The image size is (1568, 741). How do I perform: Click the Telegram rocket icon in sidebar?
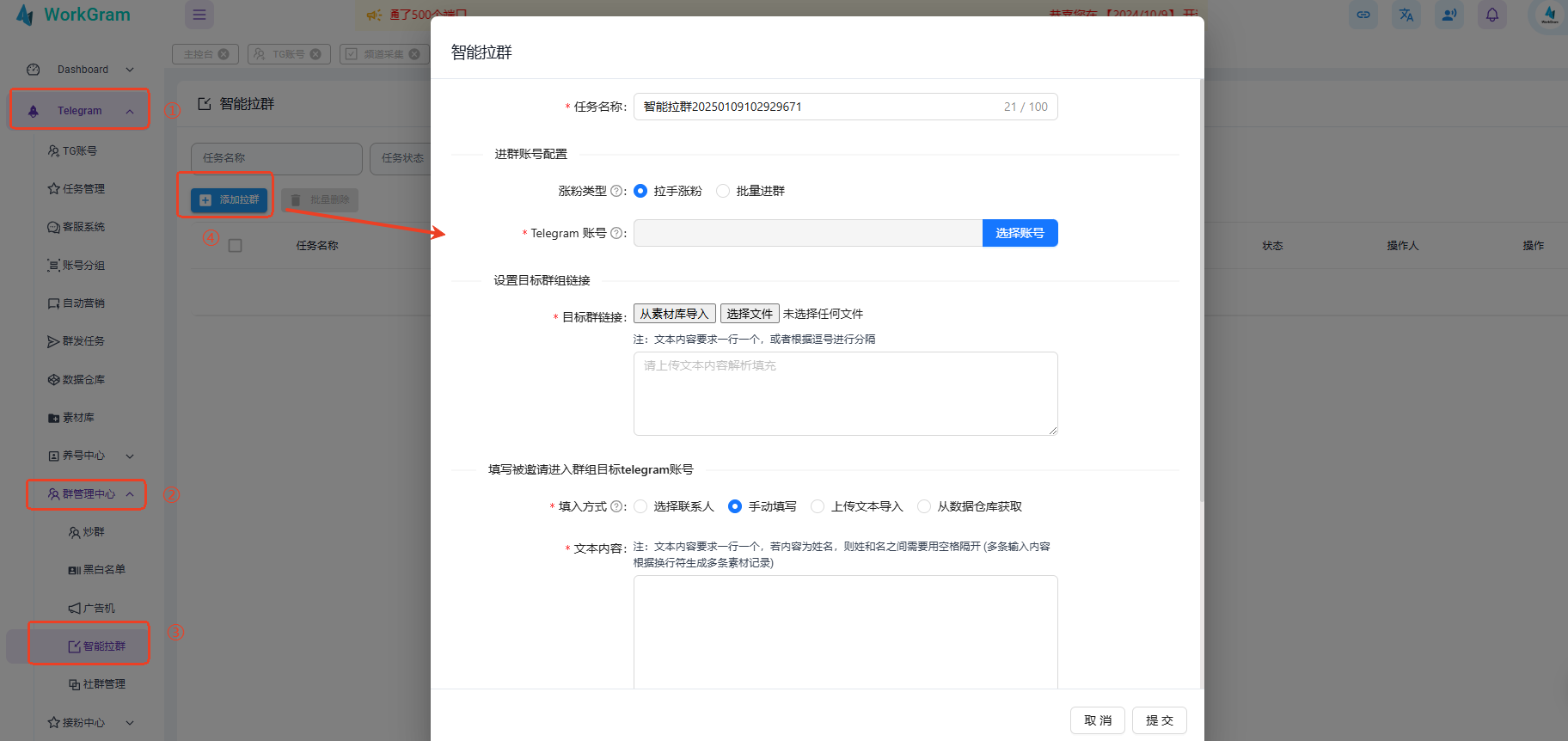[x=34, y=111]
